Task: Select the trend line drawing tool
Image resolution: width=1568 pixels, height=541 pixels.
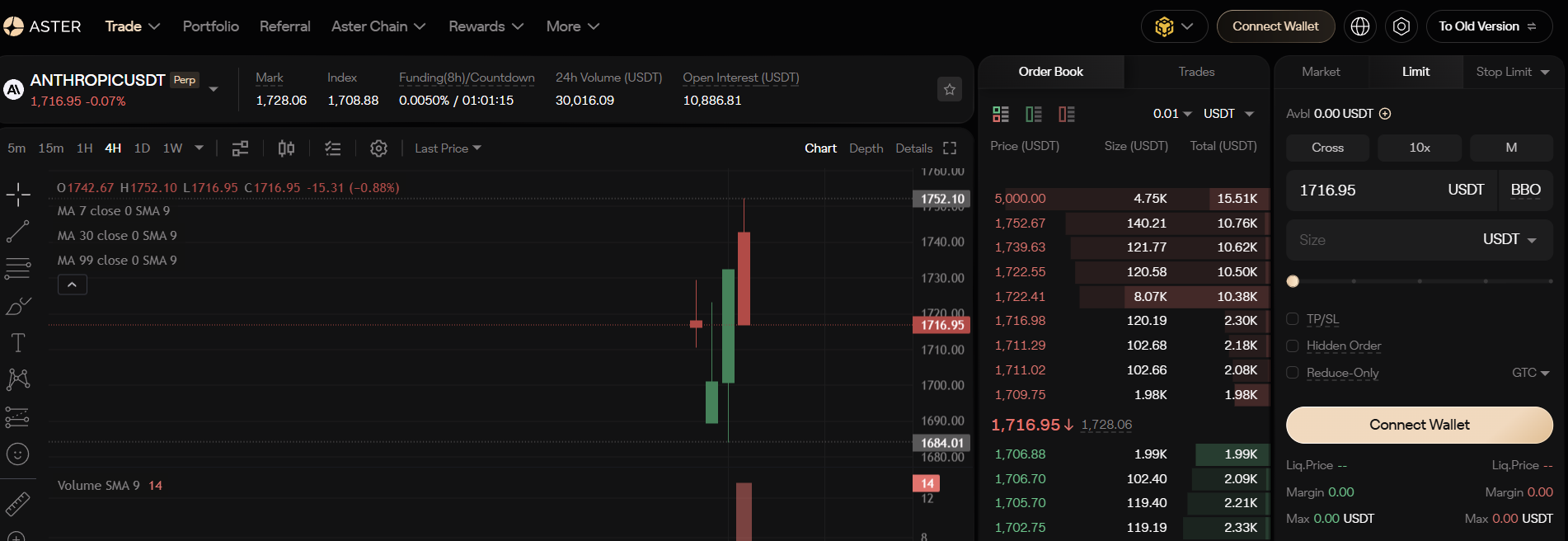Action: coord(18,232)
